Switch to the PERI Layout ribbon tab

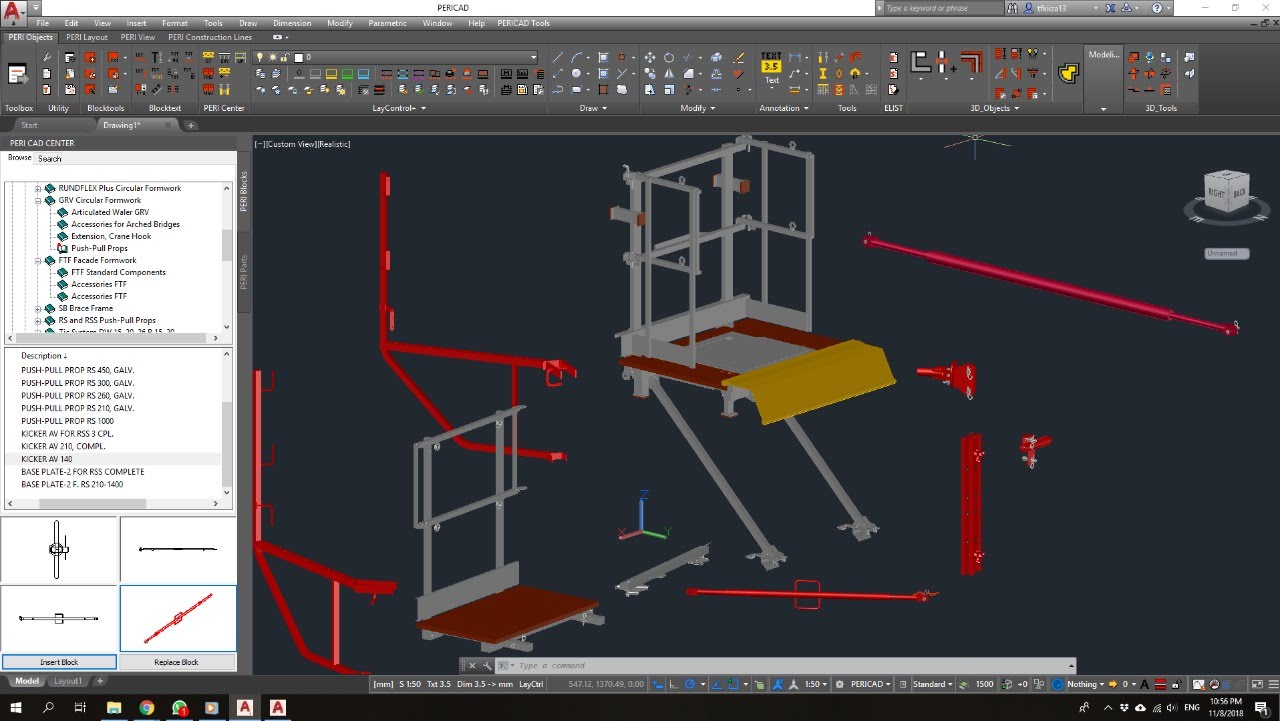click(x=87, y=37)
